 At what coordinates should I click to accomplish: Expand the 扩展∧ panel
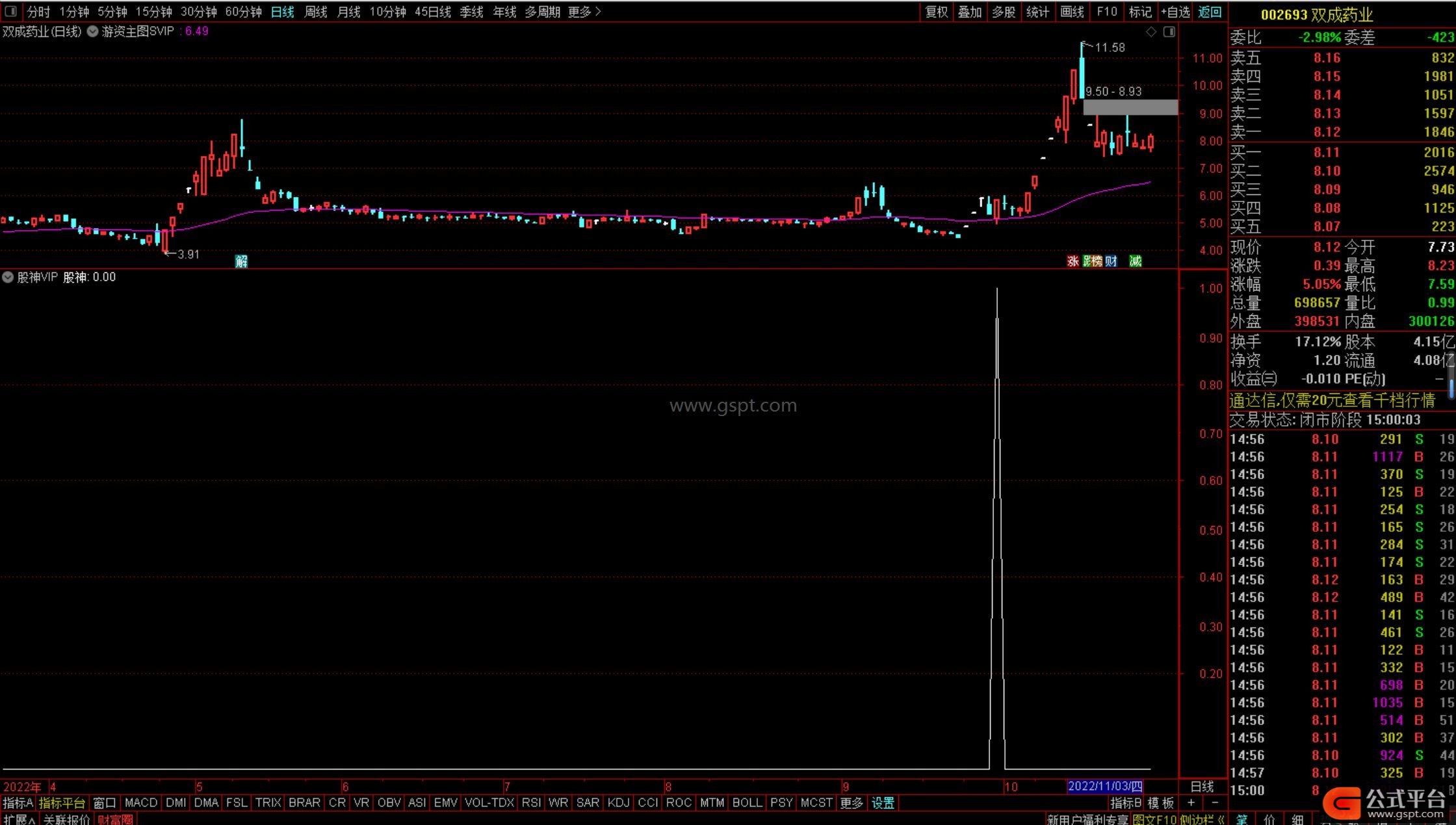(18, 819)
